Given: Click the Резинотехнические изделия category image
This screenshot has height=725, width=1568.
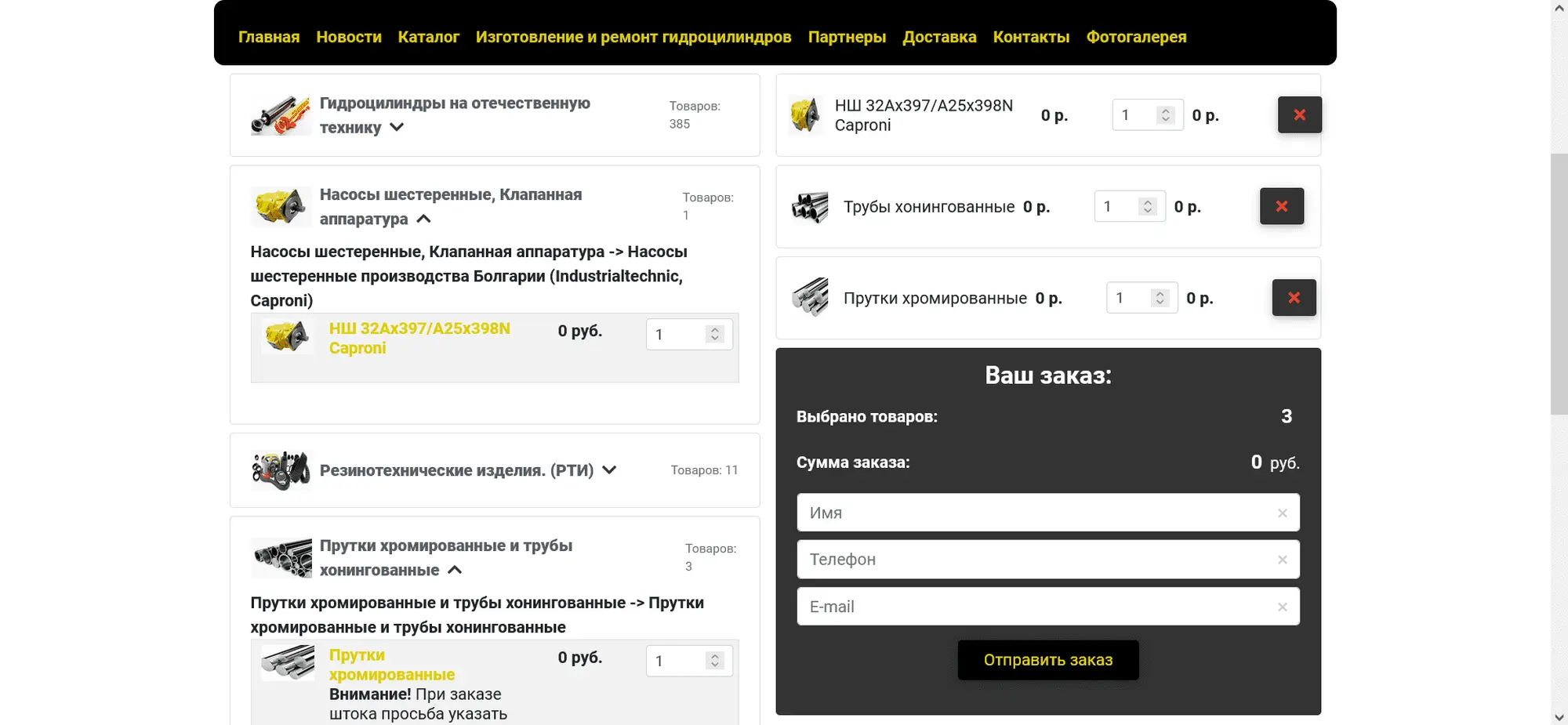Looking at the screenshot, I should tap(280, 470).
